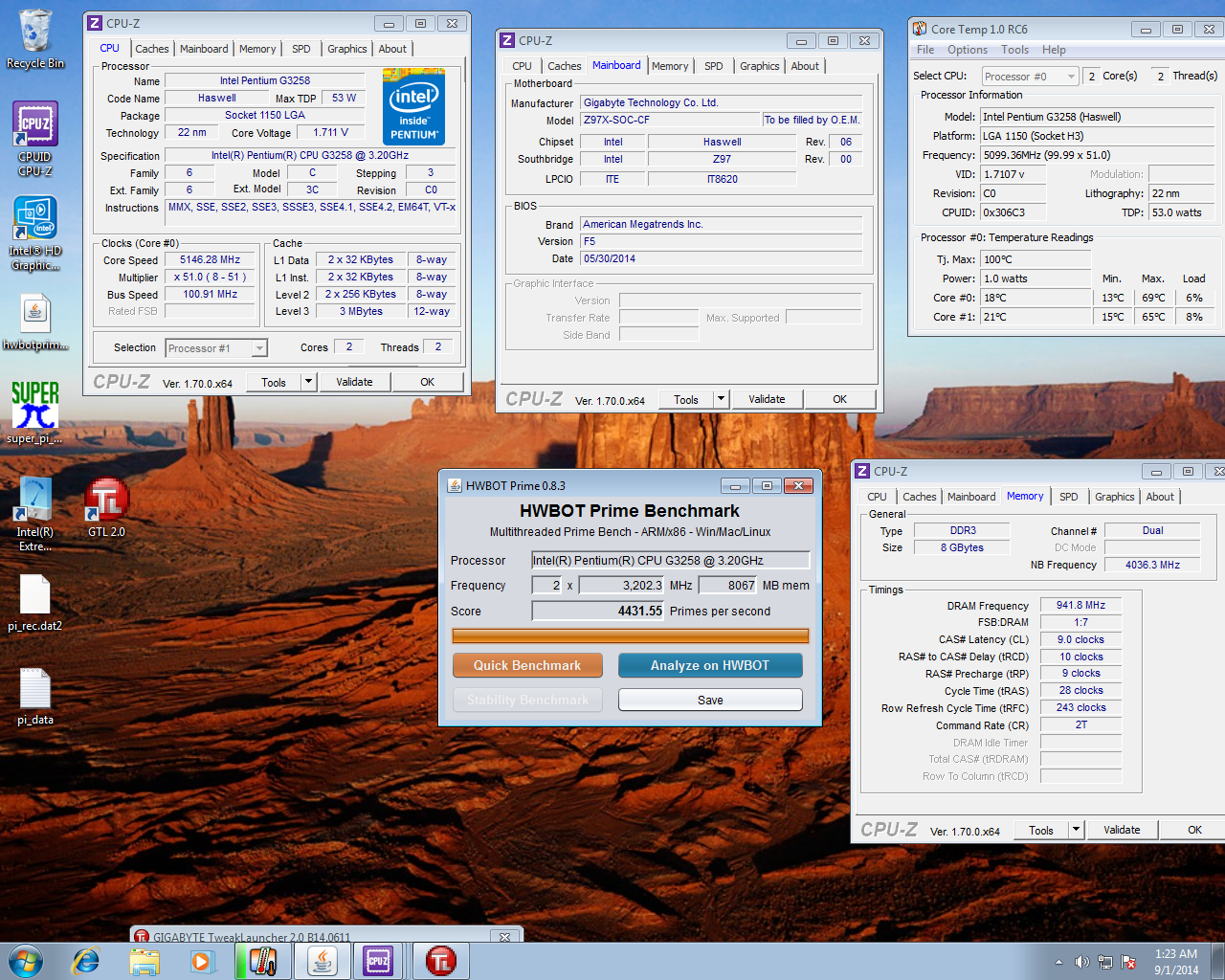
Task: Click the Processor name field in HWBOT Prime
Action: (671, 560)
